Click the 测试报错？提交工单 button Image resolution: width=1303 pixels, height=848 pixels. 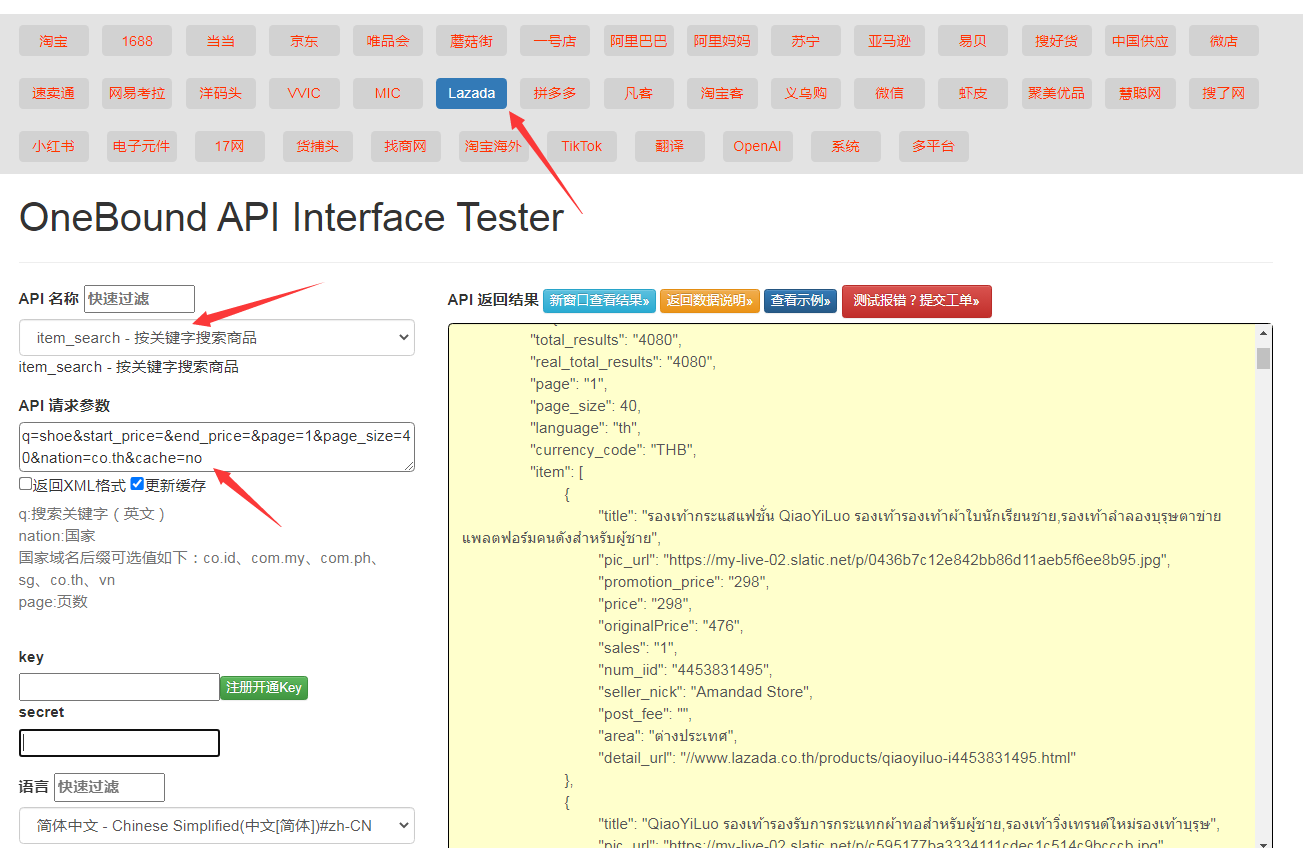917,300
